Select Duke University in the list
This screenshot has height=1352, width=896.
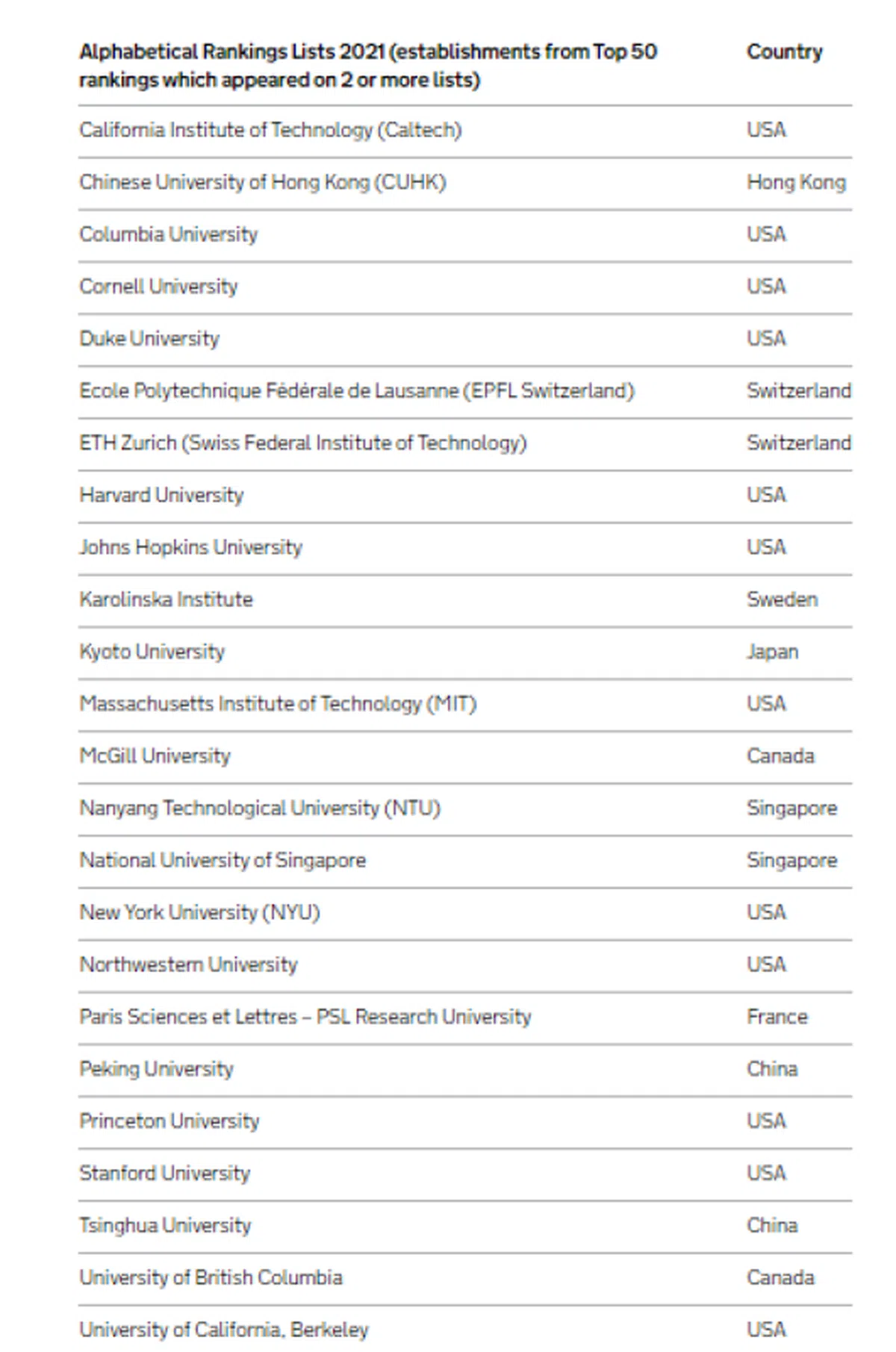149,339
